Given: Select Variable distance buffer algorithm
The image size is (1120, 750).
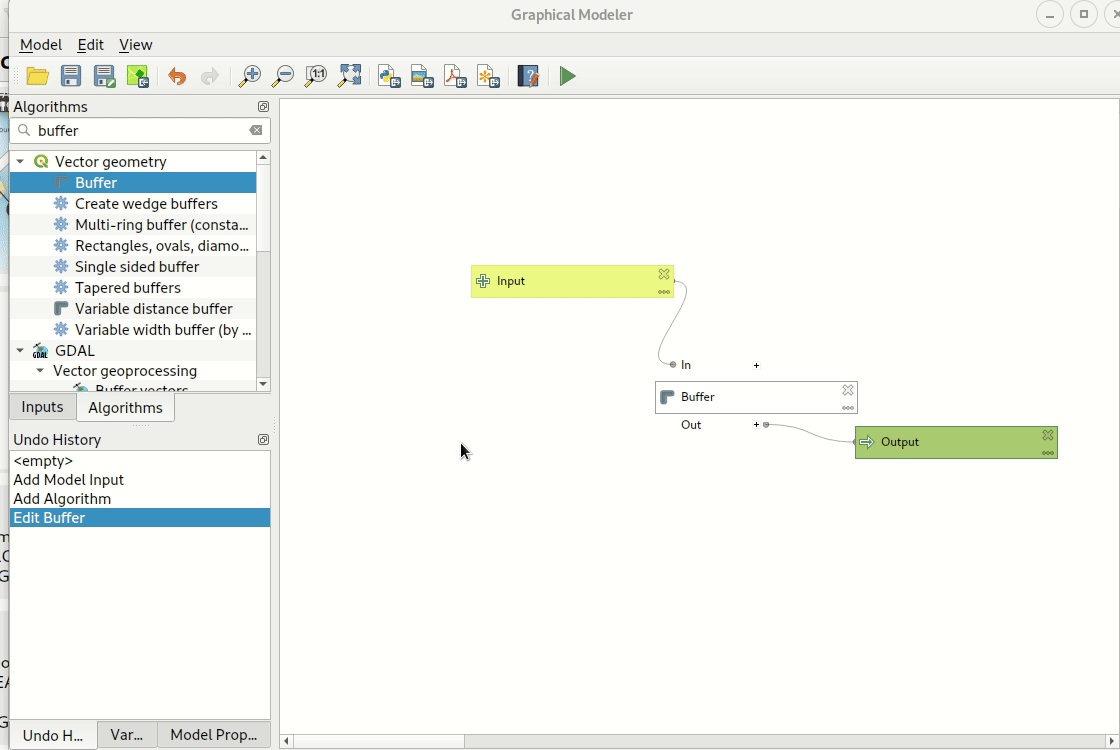Looking at the screenshot, I should 153,309.
